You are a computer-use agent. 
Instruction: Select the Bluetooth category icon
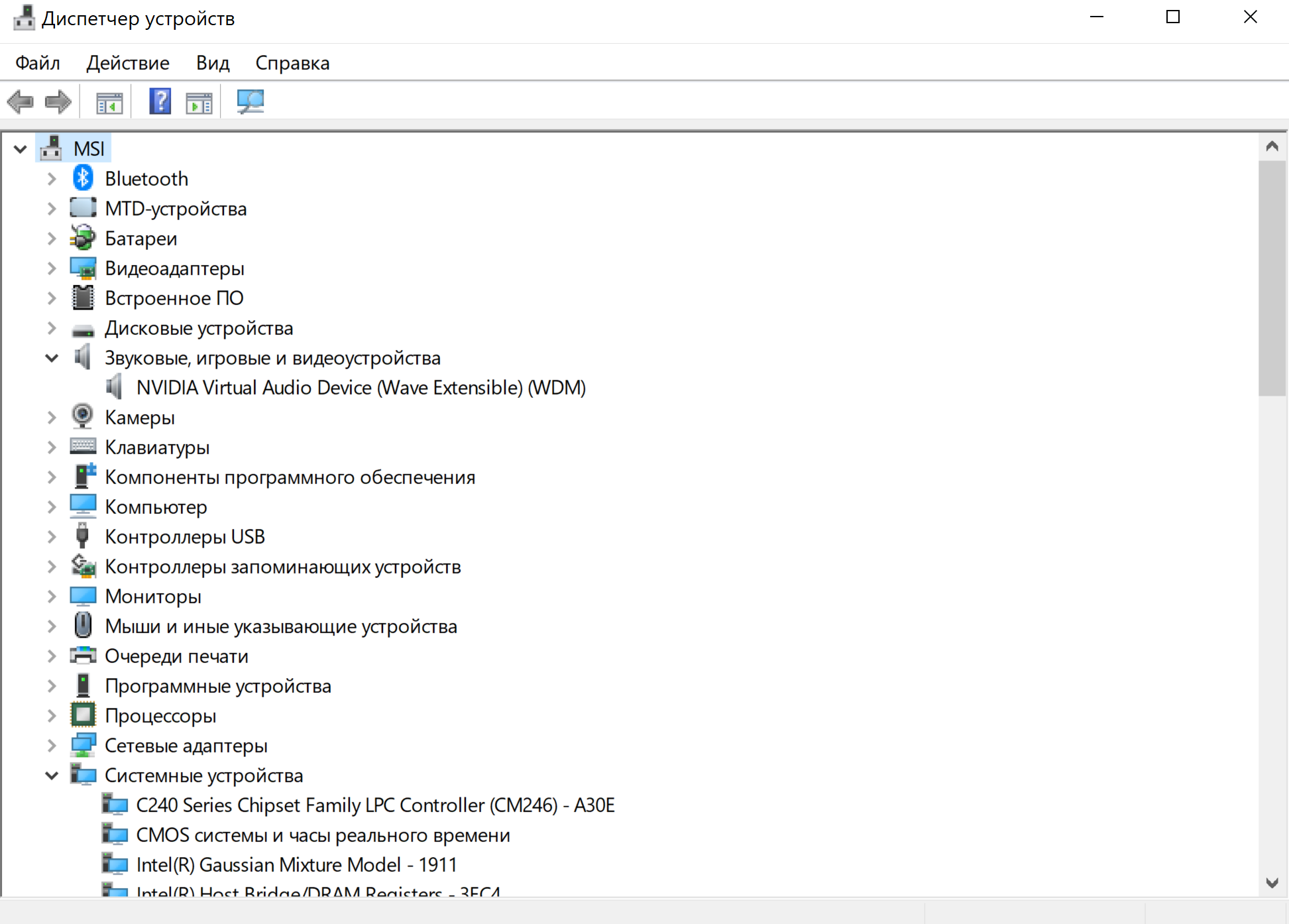point(83,178)
